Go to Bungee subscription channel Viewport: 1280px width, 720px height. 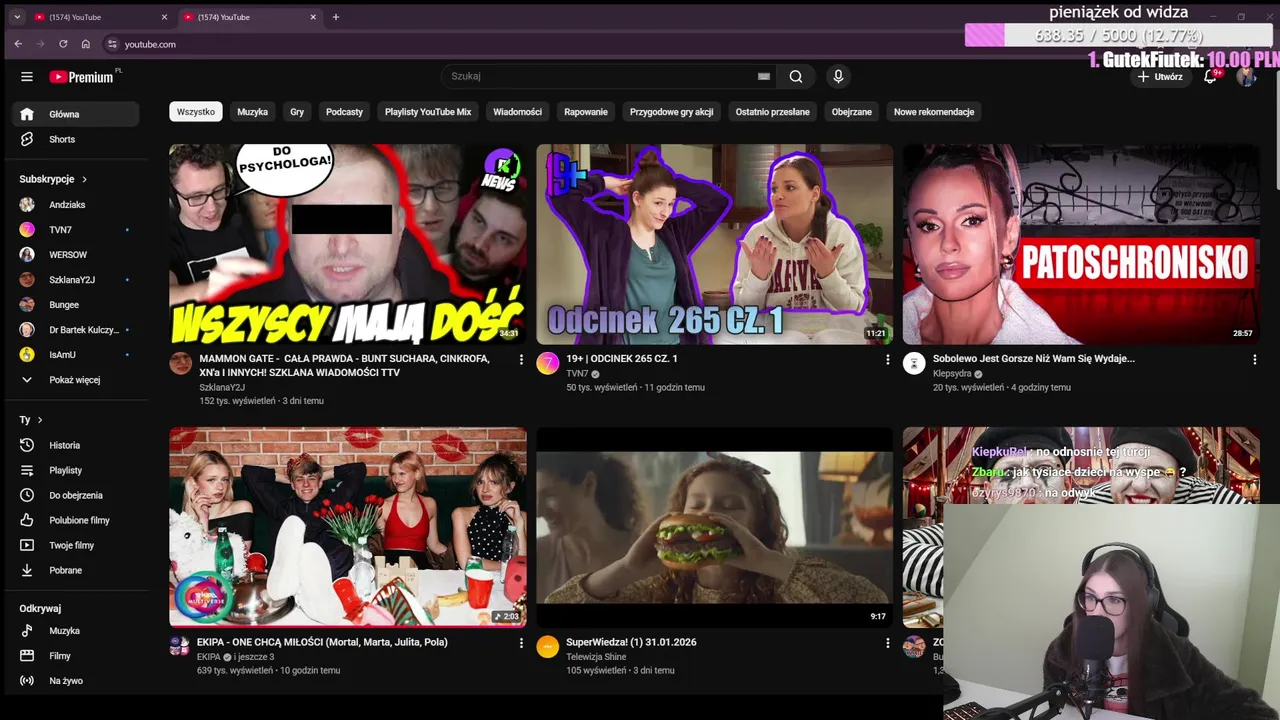click(76, 305)
